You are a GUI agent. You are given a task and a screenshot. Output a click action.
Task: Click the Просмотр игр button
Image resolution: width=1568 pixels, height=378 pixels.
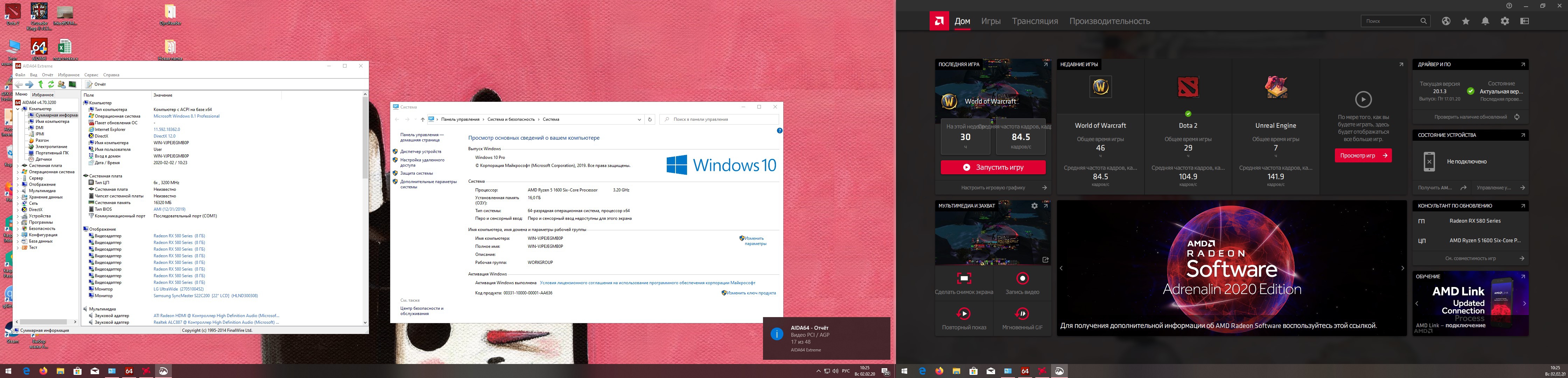pyautogui.click(x=1363, y=156)
